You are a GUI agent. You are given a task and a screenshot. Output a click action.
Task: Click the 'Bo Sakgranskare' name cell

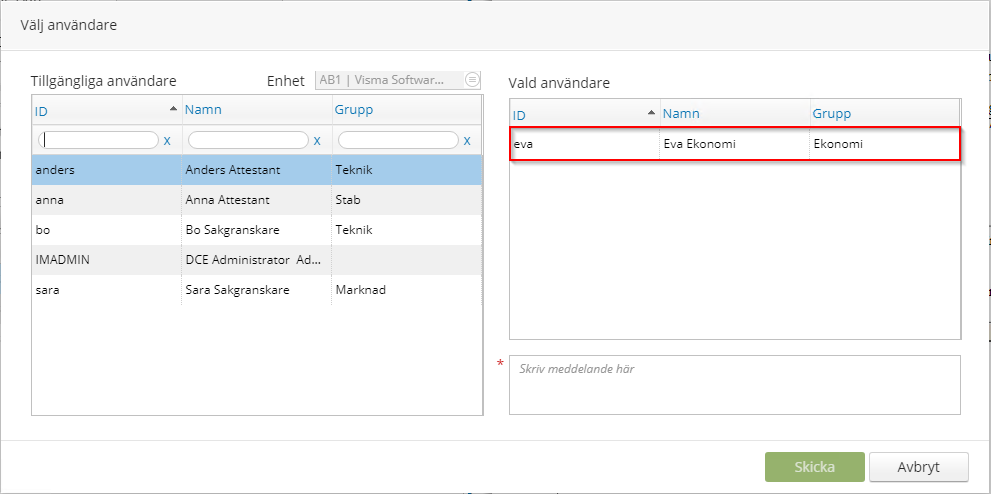coord(257,230)
